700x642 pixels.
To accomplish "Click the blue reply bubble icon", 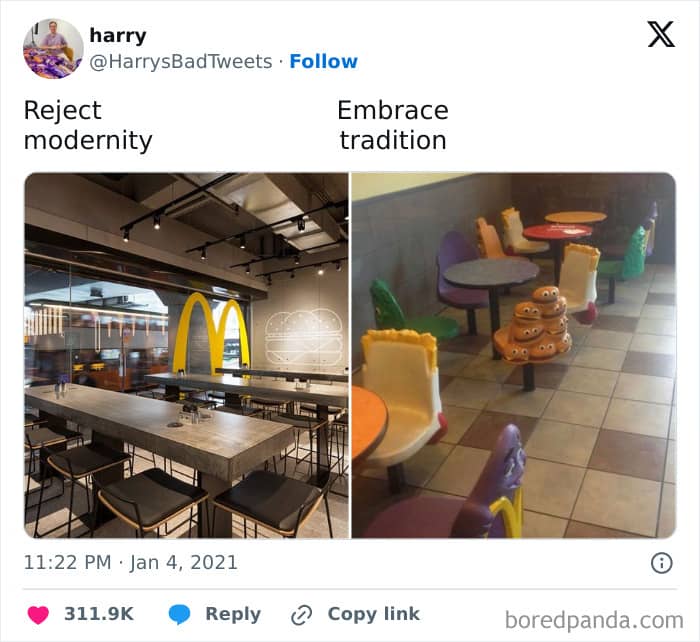I will [179, 615].
